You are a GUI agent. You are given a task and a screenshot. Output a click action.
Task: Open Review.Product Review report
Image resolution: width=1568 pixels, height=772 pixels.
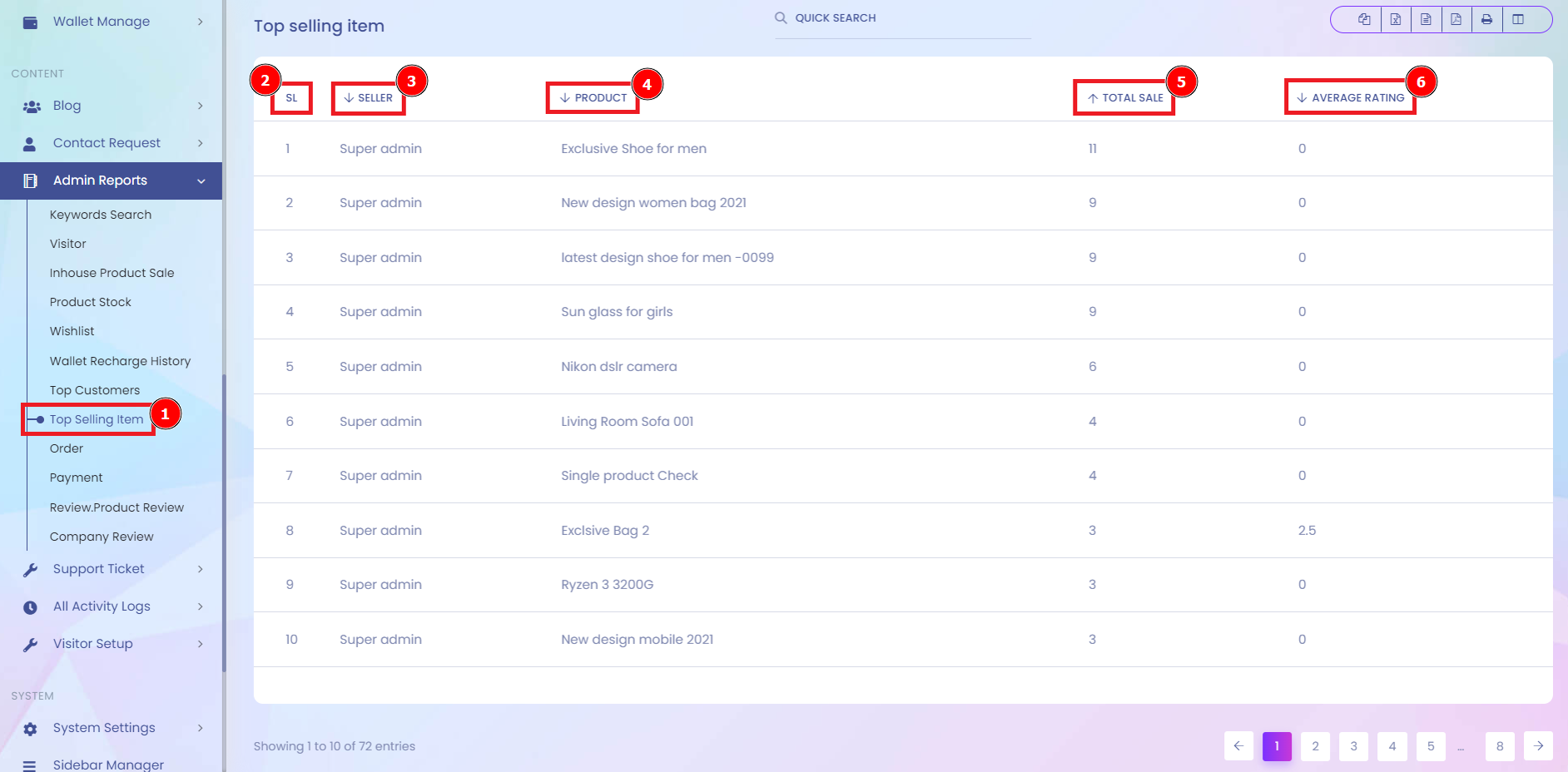click(x=117, y=507)
